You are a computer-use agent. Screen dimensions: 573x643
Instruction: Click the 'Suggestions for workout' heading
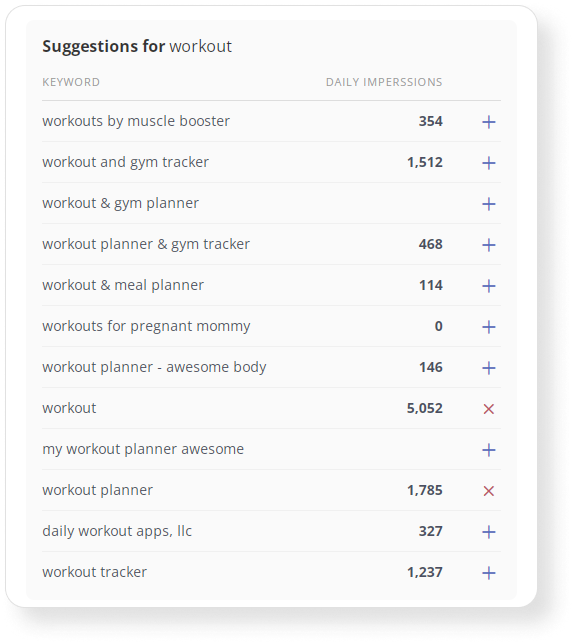point(137,46)
